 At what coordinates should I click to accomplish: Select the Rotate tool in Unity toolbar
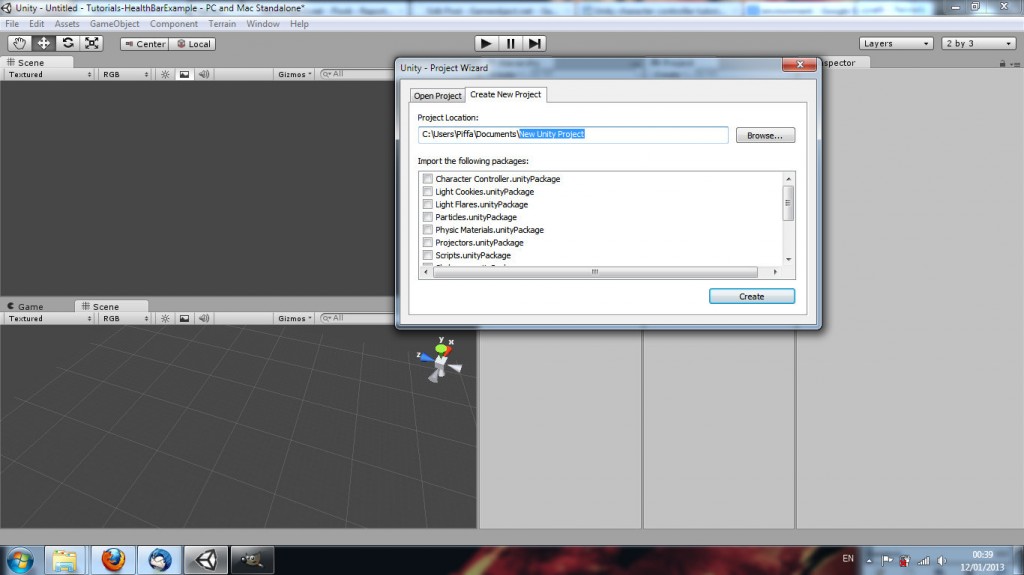point(67,43)
